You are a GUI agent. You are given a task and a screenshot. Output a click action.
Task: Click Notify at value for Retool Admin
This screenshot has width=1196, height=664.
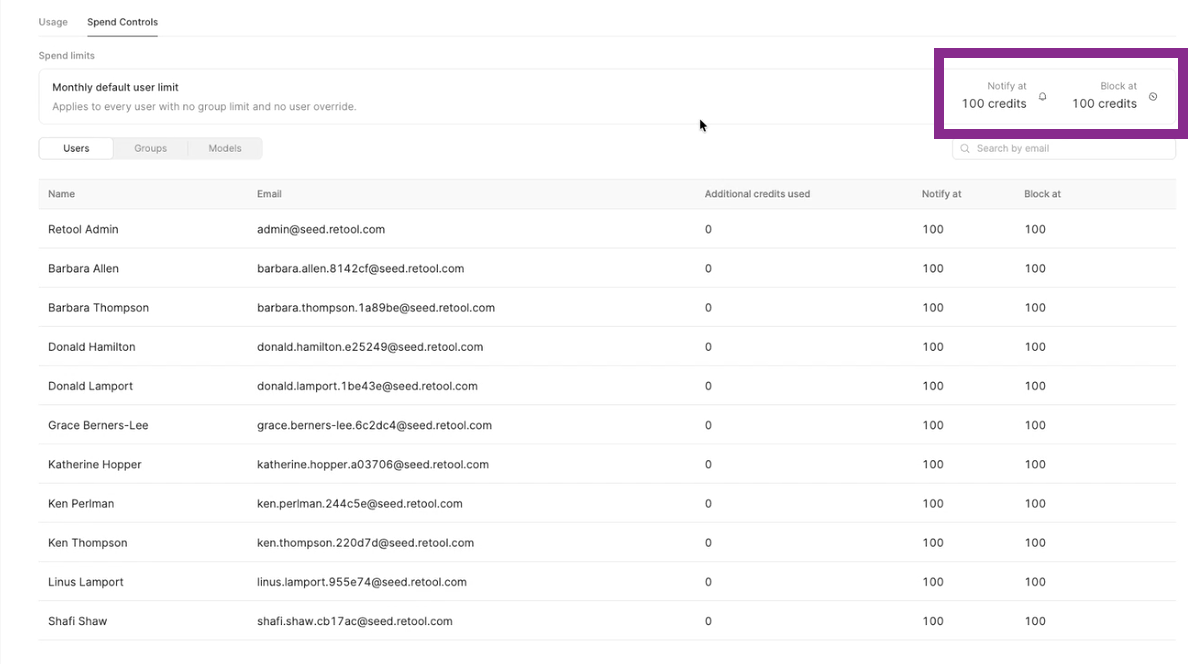point(933,229)
